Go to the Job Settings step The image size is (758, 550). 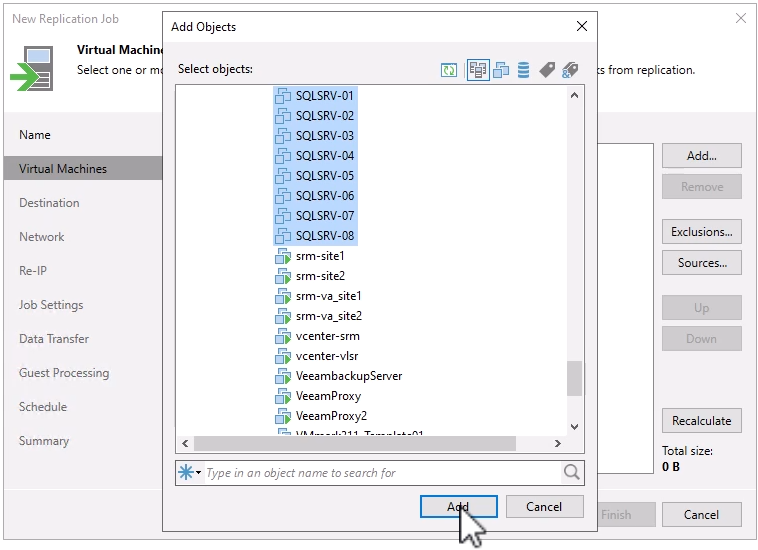coord(51,305)
